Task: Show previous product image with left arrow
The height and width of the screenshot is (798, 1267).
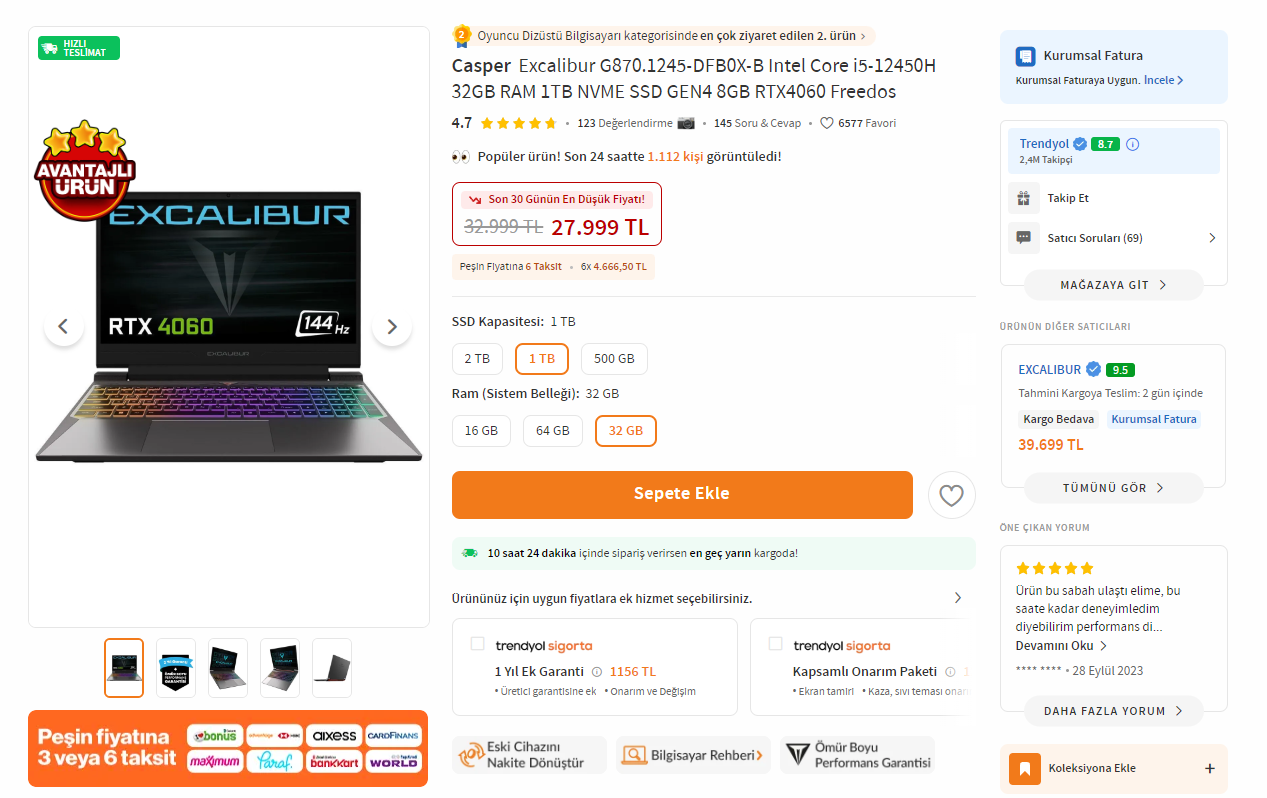Action: pyautogui.click(x=64, y=326)
